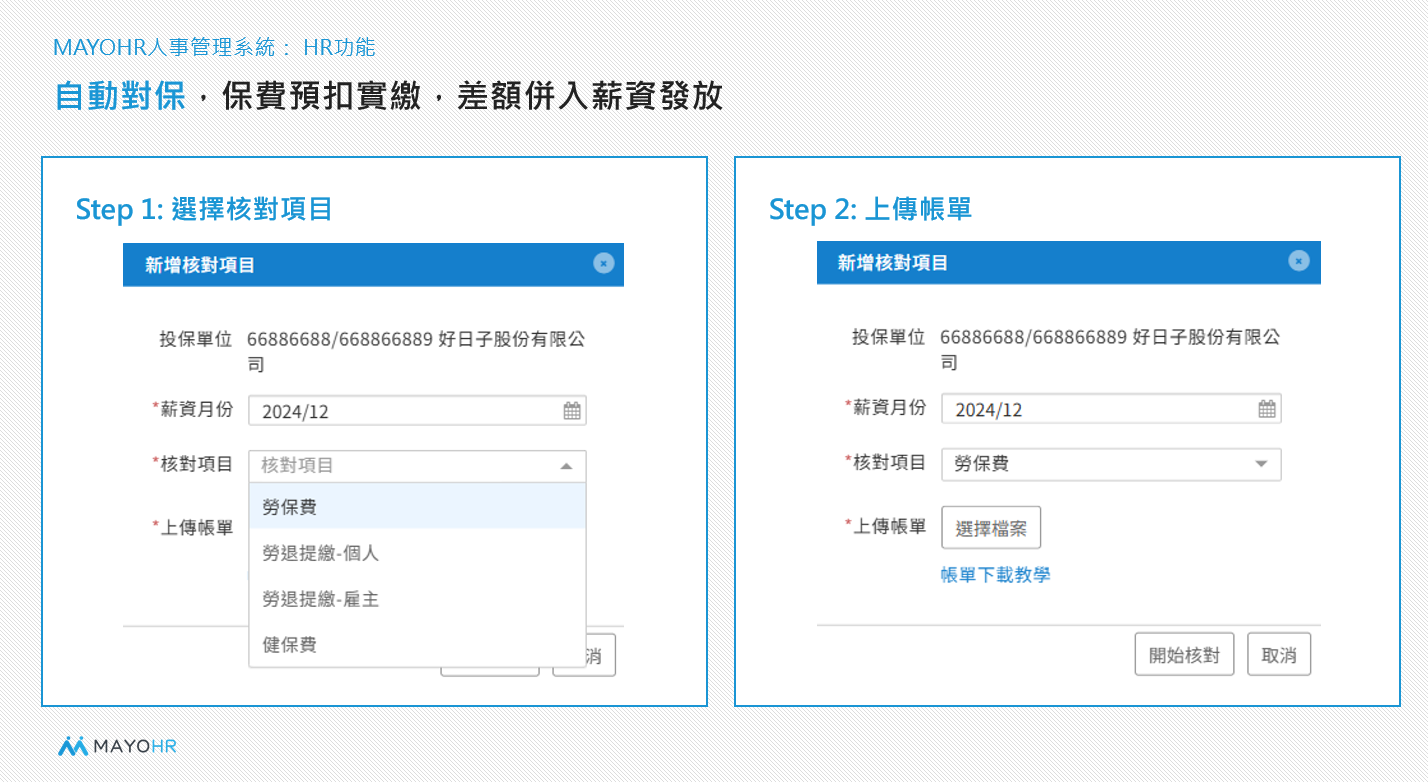
Task: Click the 選擇檔案 upload button
Action: 991,528
